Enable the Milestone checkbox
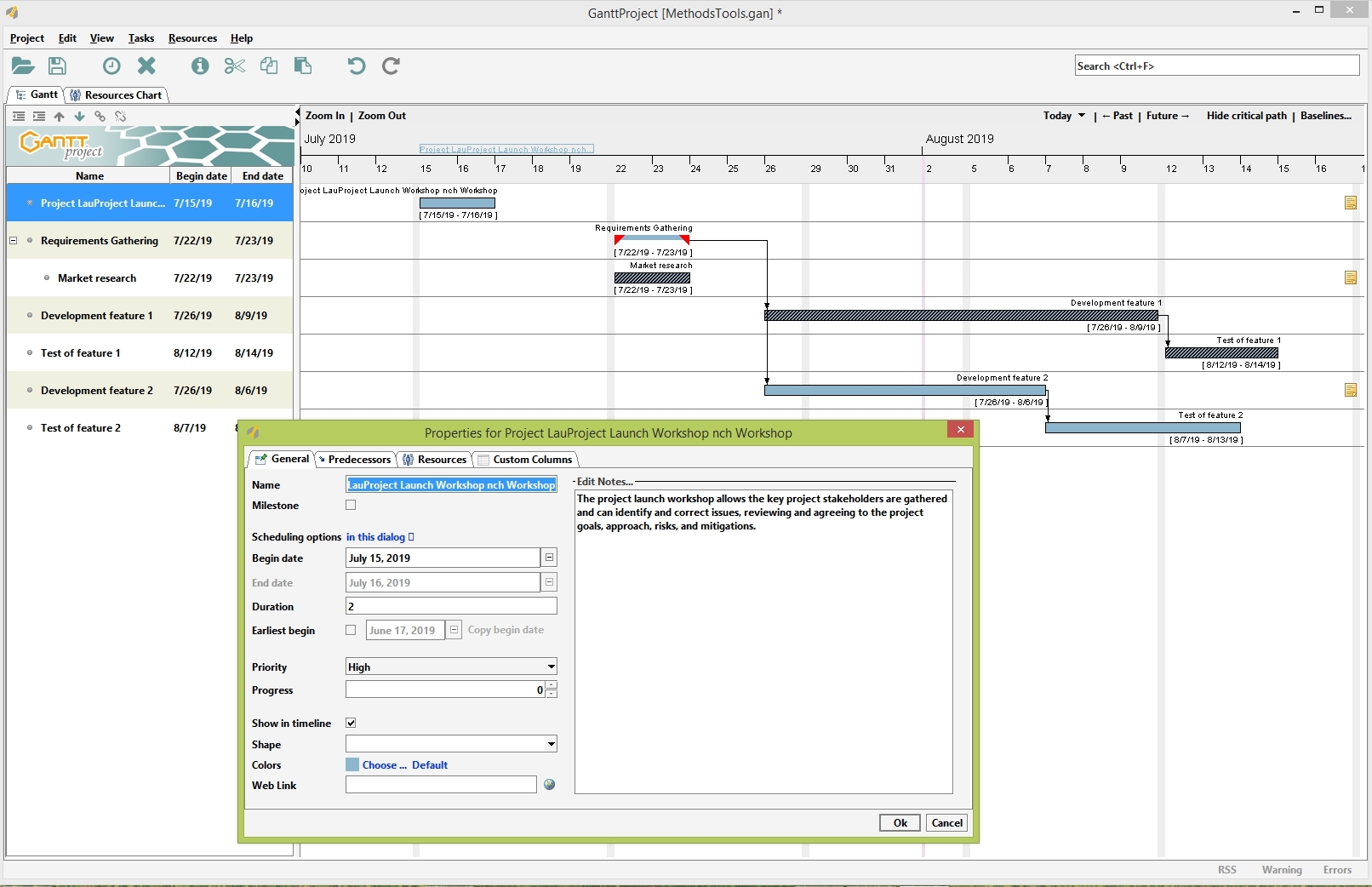1372x887 pixels. 350,505
